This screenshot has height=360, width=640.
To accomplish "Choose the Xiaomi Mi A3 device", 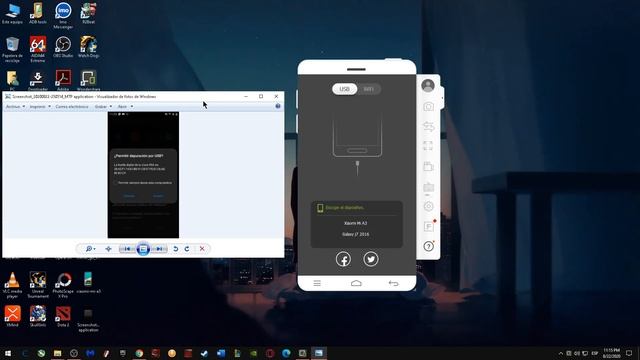I will click(x=356, y=223).
